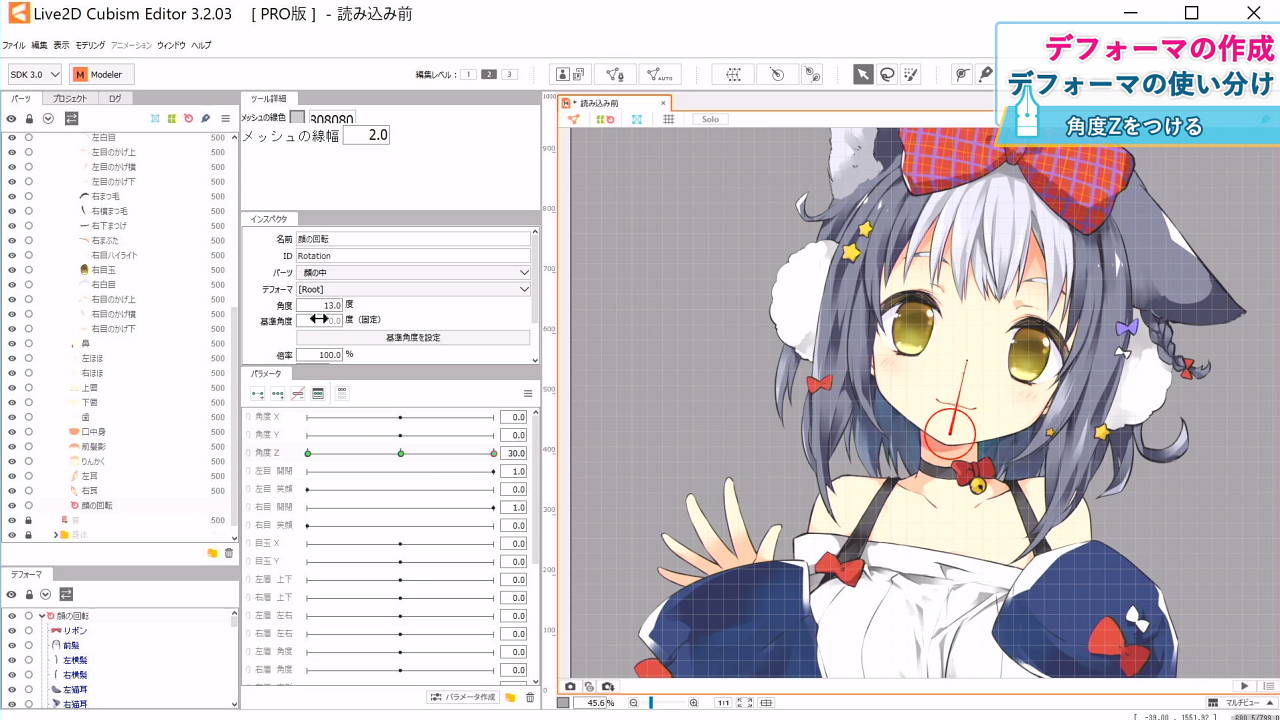Toggle grid display in the canvas toolbar
1280x720 pixels.
click(669, 119)
